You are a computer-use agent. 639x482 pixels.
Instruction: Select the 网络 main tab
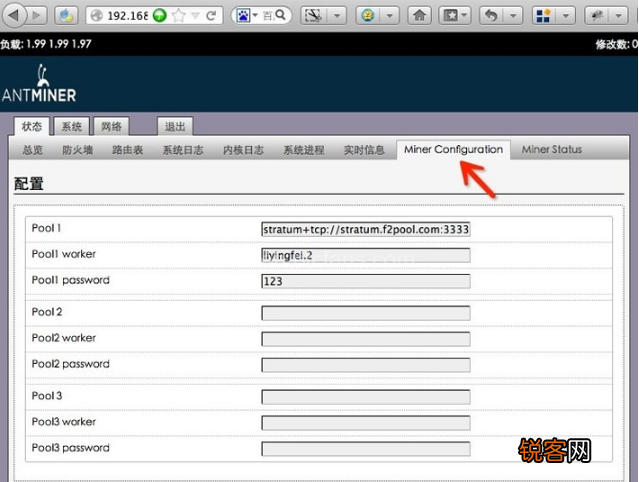111,126
